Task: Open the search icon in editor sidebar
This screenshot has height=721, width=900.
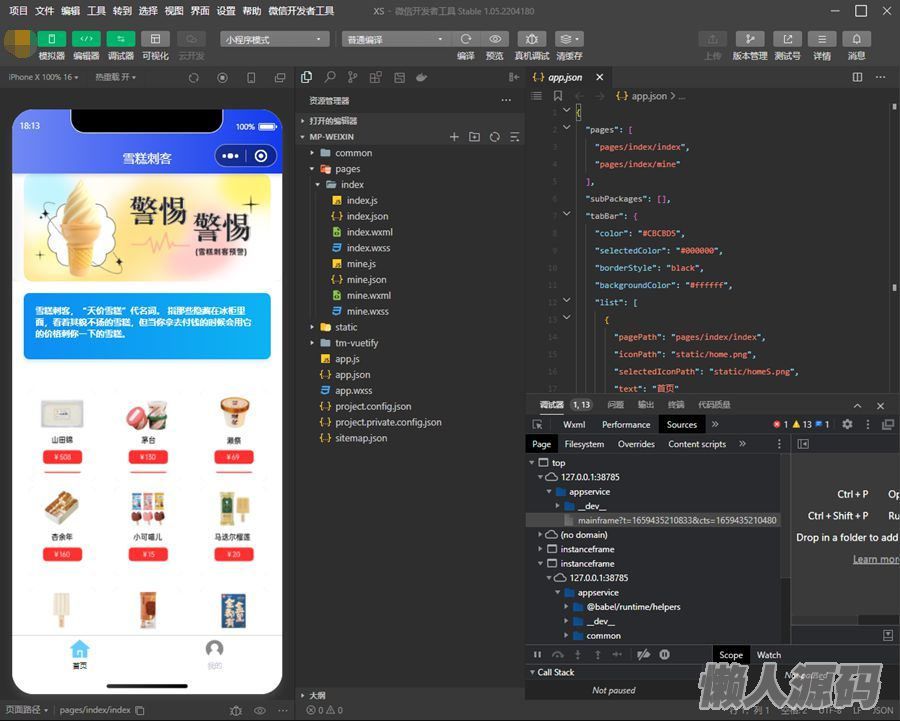Action: [x=329, y=77]
